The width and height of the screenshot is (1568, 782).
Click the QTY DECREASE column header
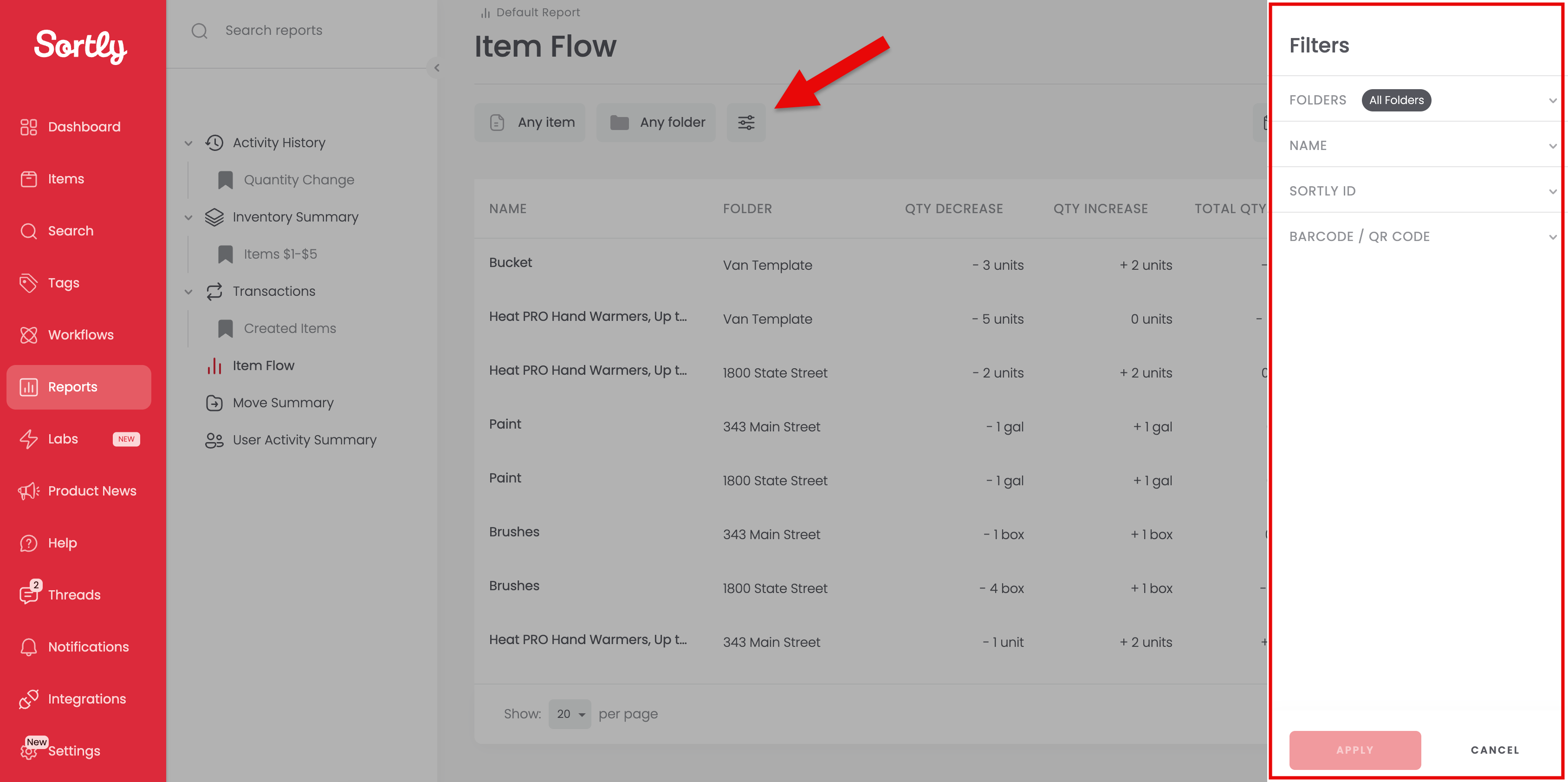954,209
